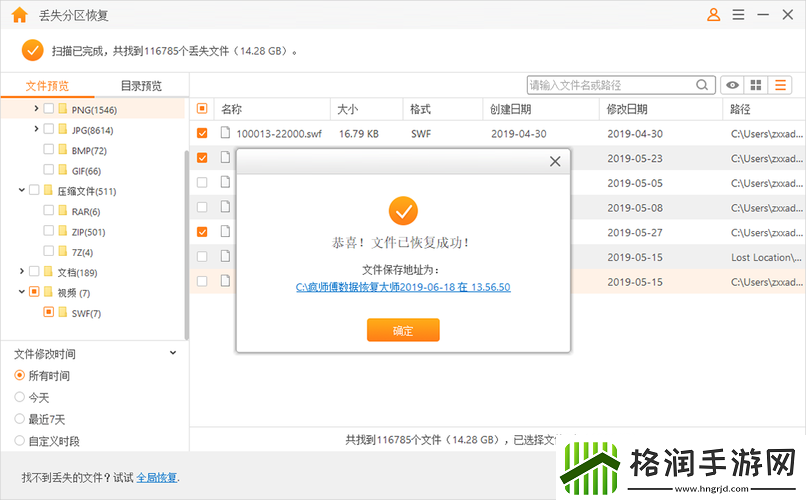Click file icon of 100013-22000.swf

point(225,133)
